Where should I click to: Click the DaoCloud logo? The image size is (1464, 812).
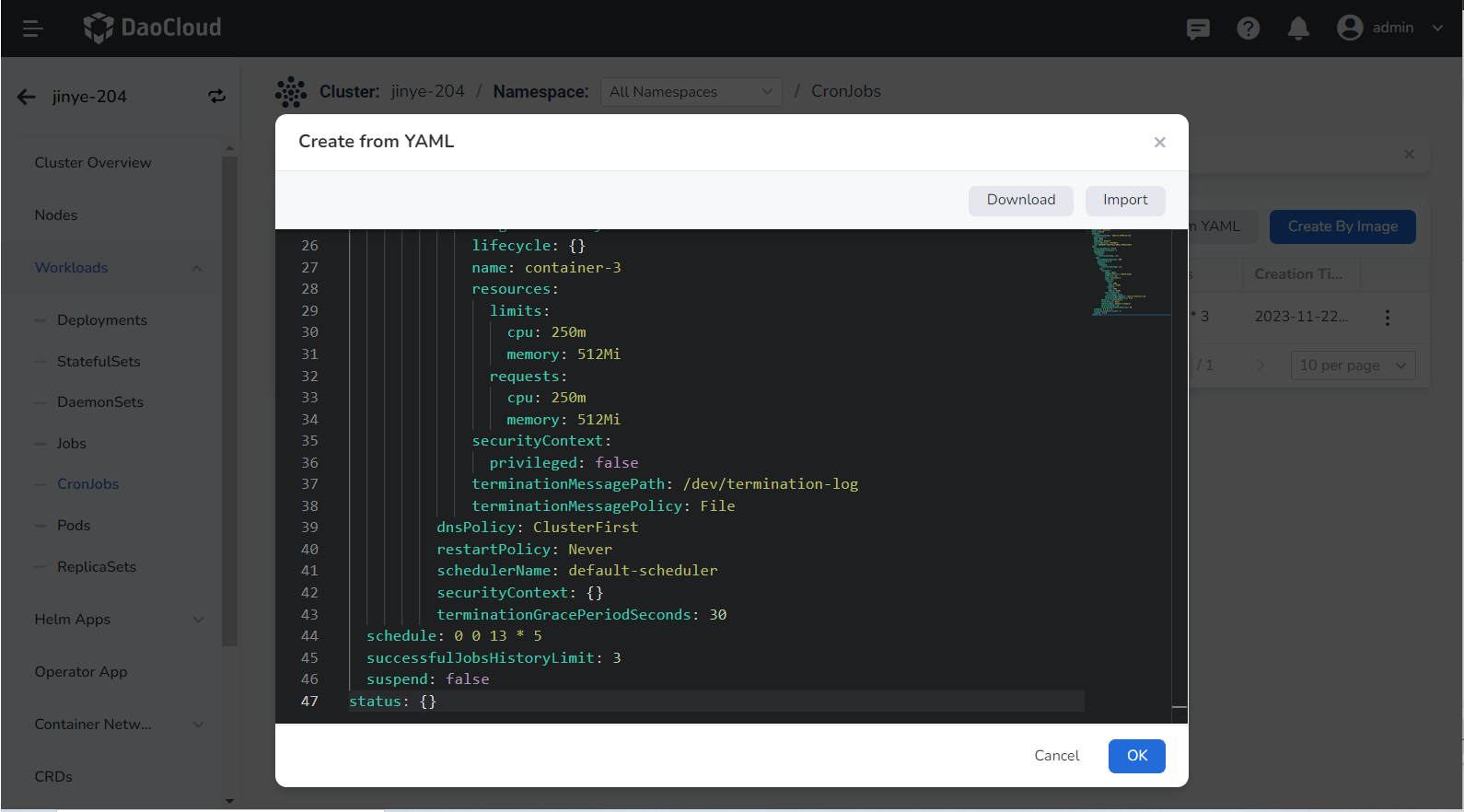pyautogui.click(x=153, y=28)
